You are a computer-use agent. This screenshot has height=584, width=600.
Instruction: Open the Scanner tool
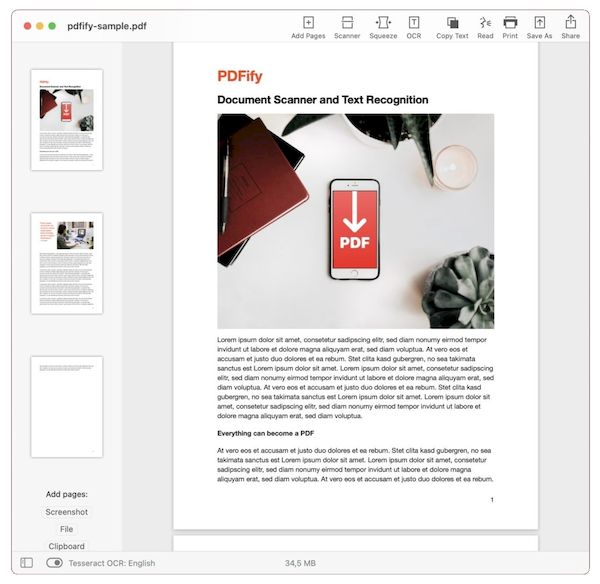[347, 23]
